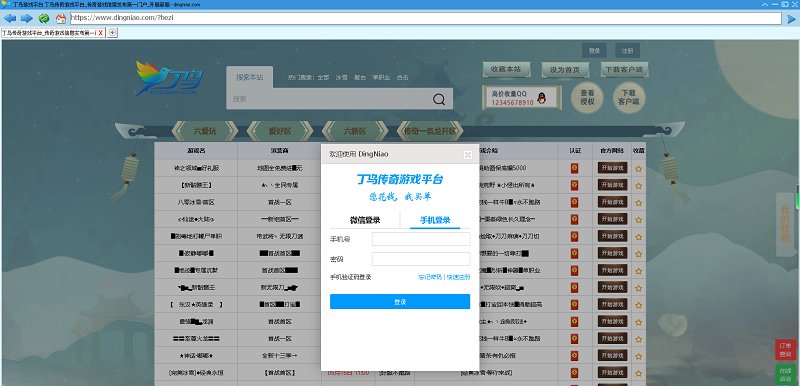Viewport: 800px width, 386px height.
Task: Click the address bar showing dingniao.com
Action: (x=426, y=18)
